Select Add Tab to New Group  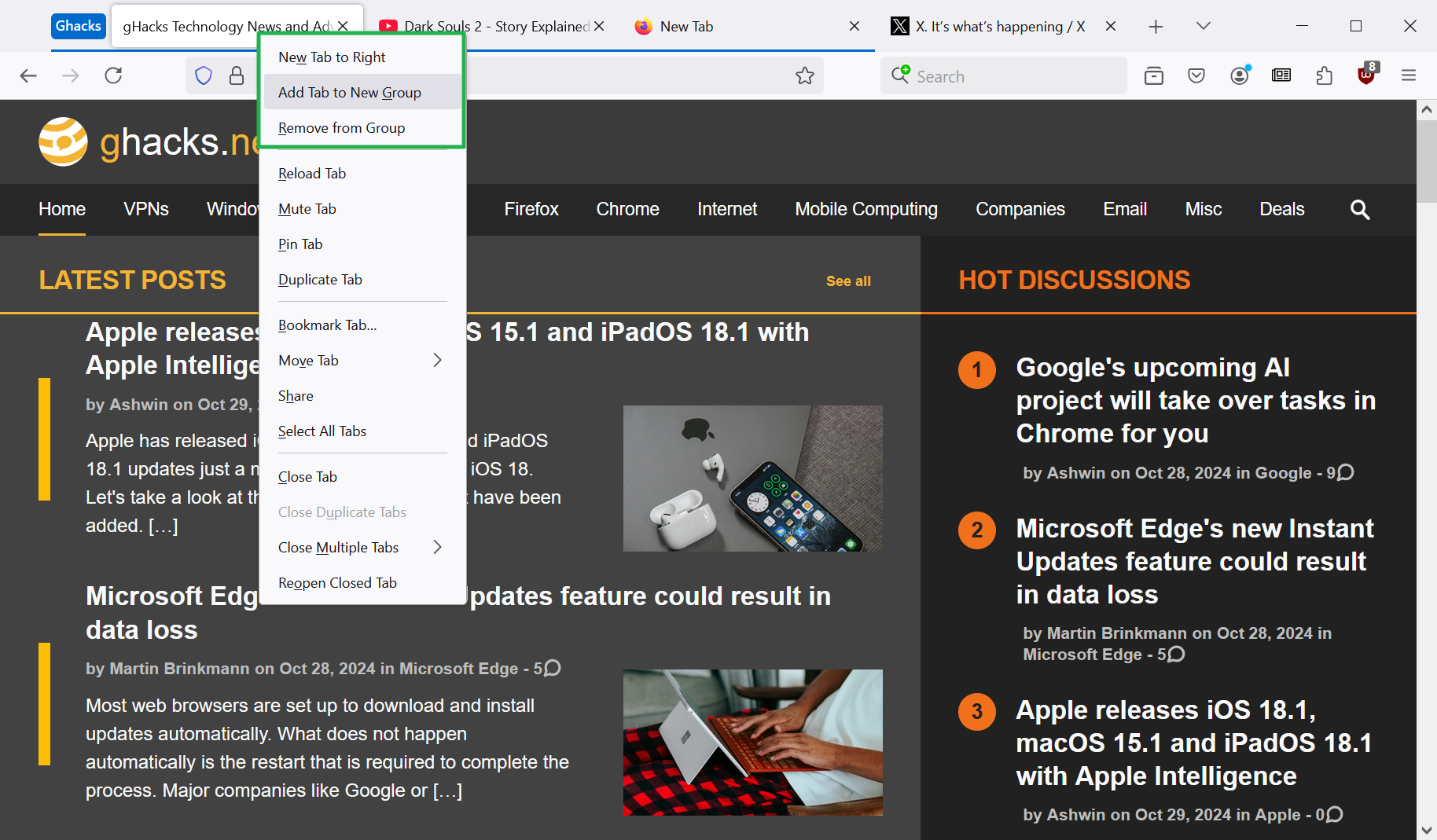point(350,93)
